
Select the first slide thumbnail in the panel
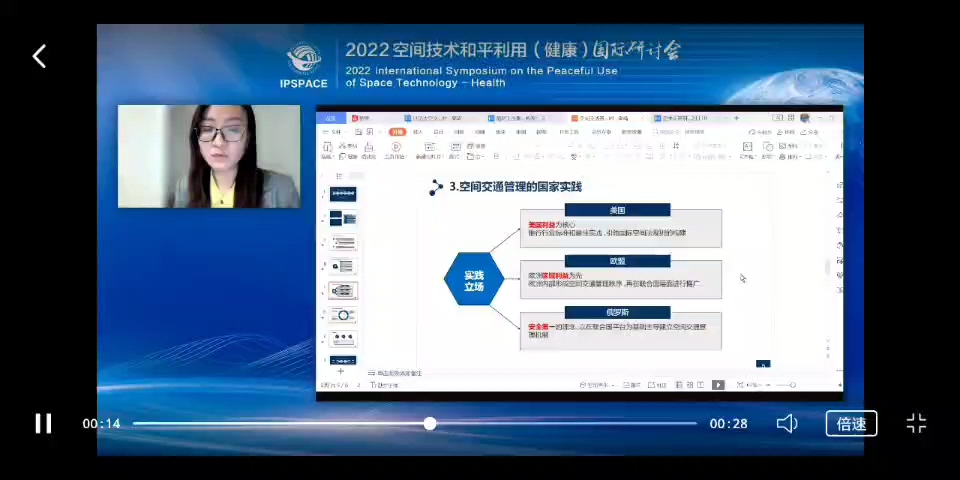pos(343,194)
